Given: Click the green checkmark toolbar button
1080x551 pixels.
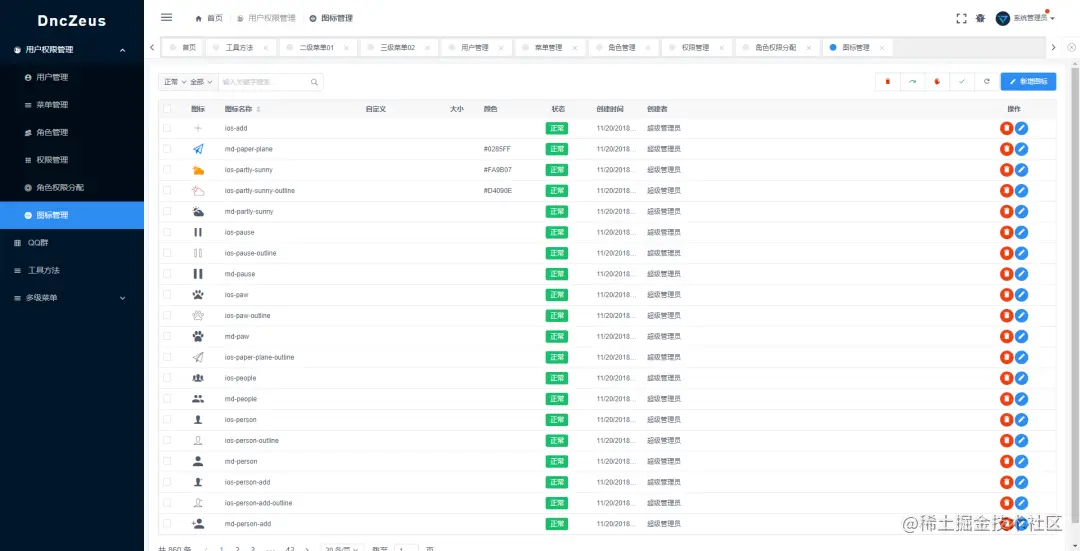Looking at the screenshot, I should click(x=962, y=81).
